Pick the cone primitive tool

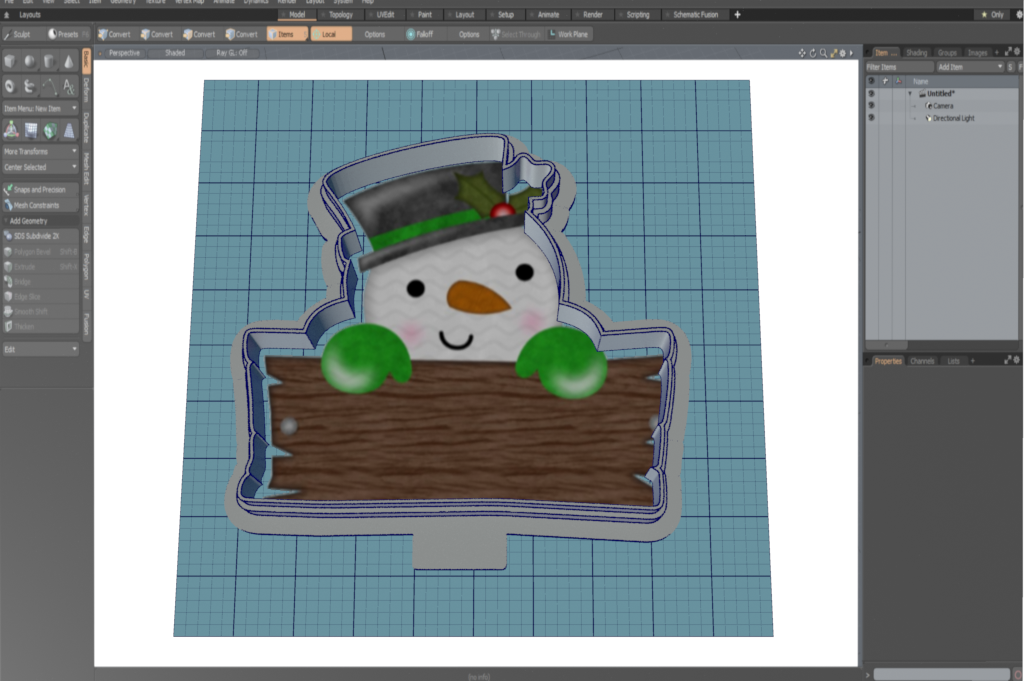68,62
